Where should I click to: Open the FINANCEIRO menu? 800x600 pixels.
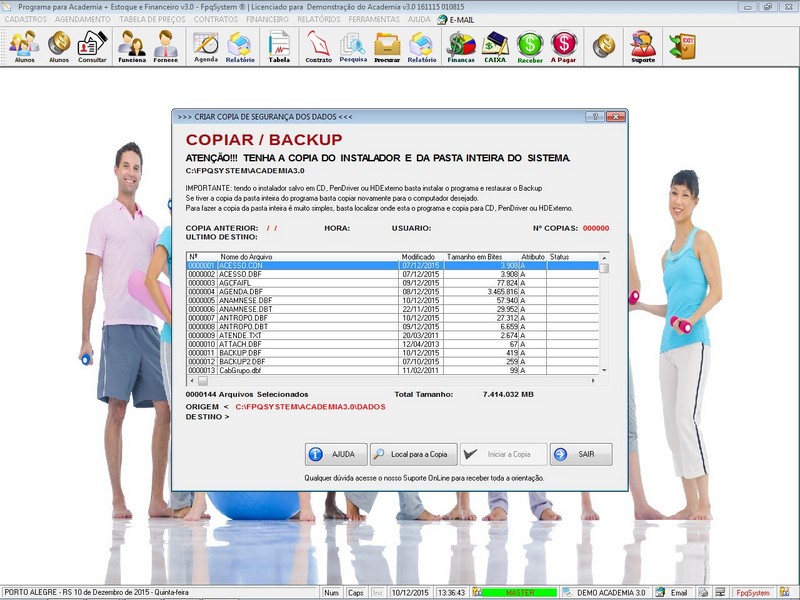[x=267, y=19]
